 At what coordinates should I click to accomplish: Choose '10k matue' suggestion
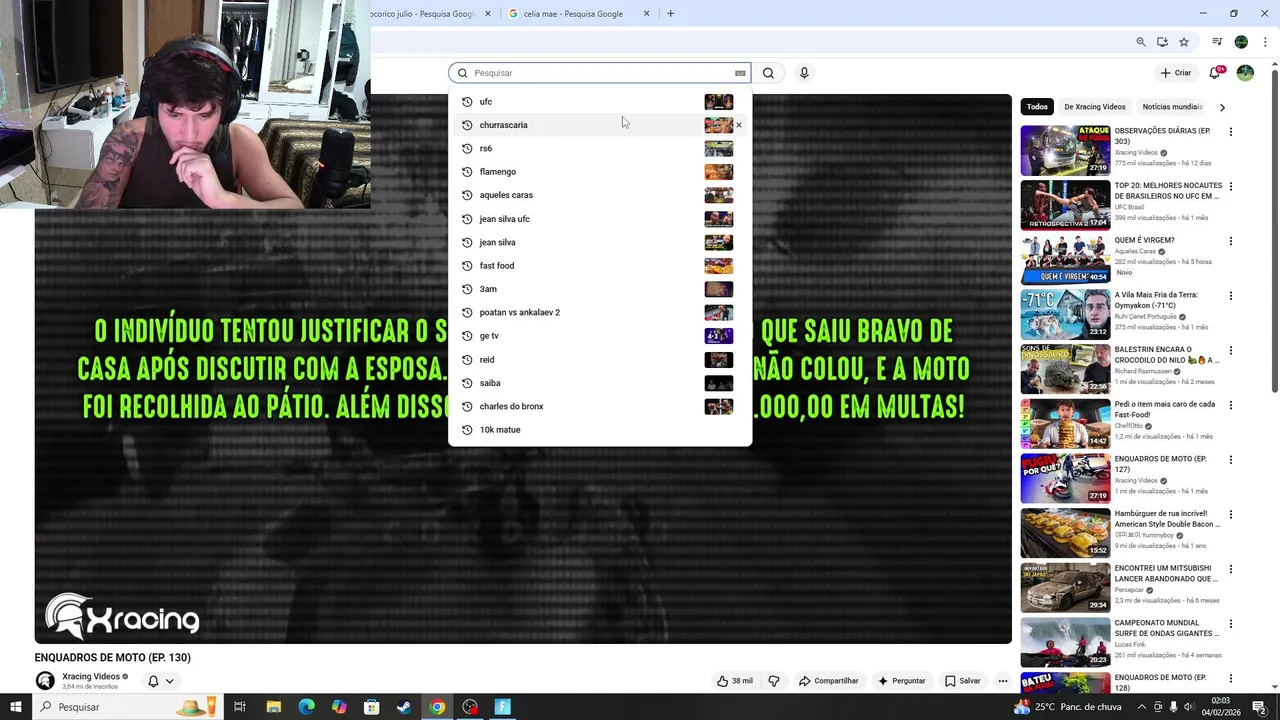[600, 429]
